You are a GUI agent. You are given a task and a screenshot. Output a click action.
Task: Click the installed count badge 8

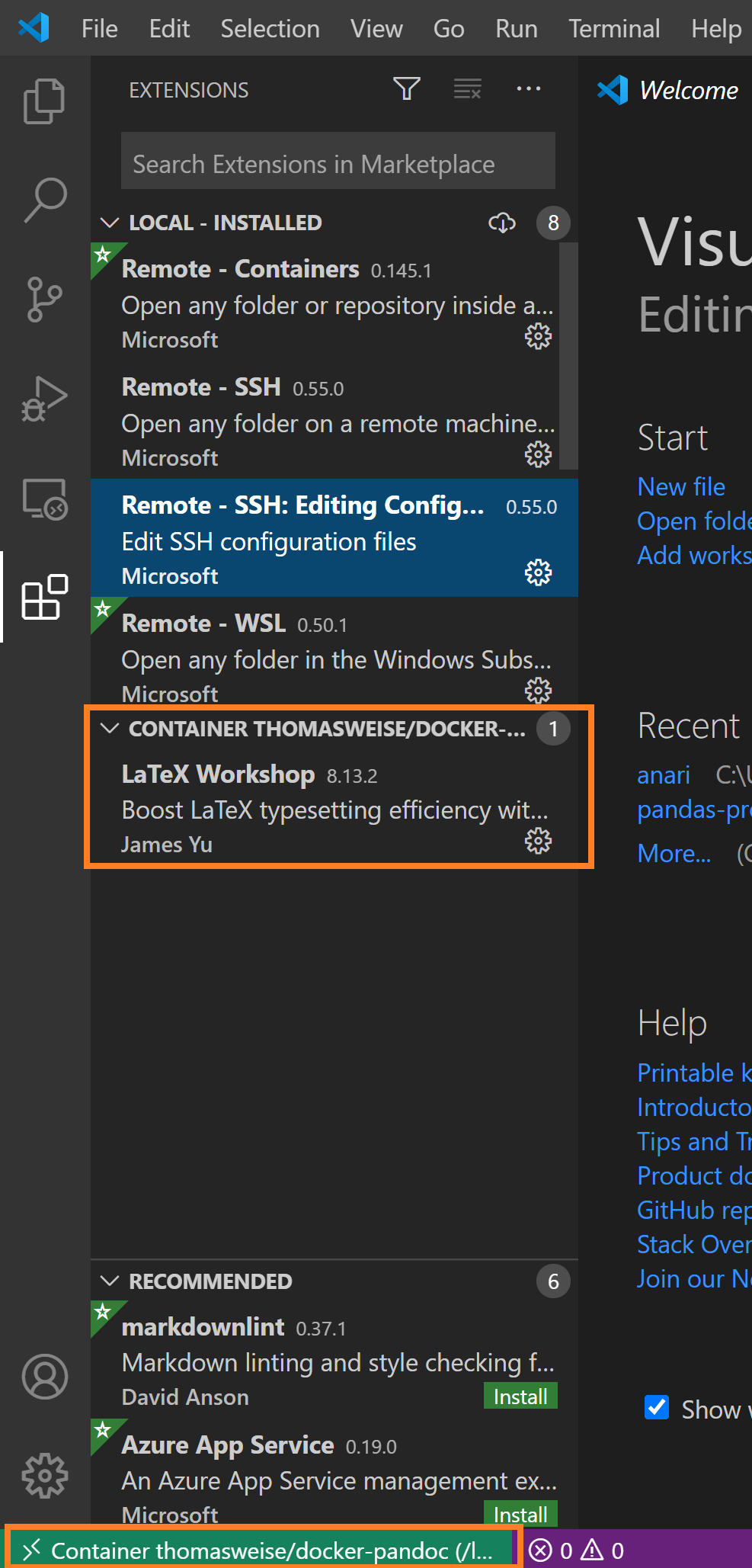pos(553,223)
